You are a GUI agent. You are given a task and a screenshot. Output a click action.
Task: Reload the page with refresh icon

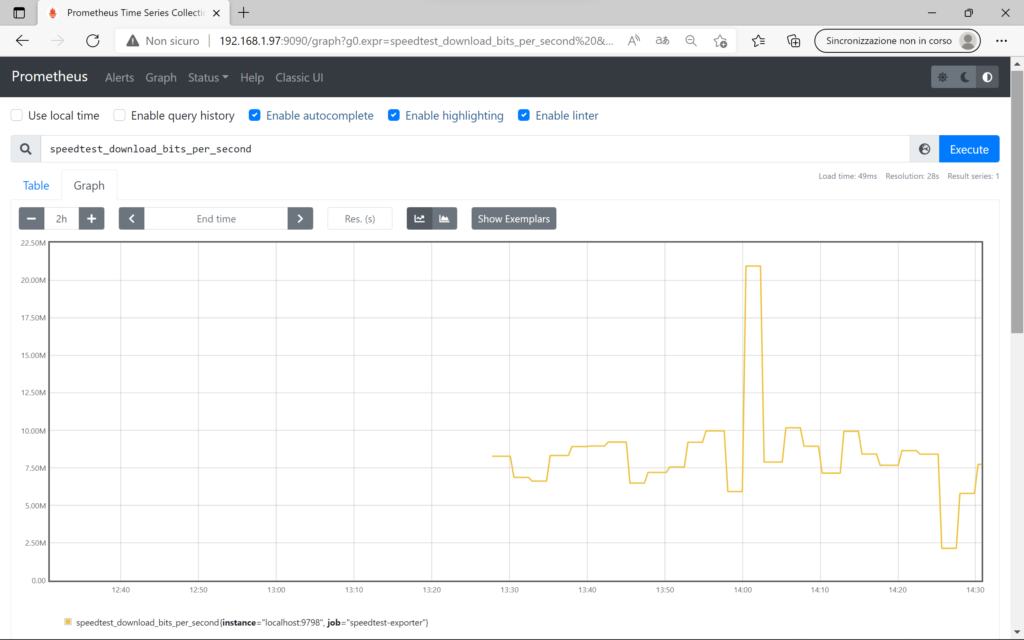click(x=93, y=40)
